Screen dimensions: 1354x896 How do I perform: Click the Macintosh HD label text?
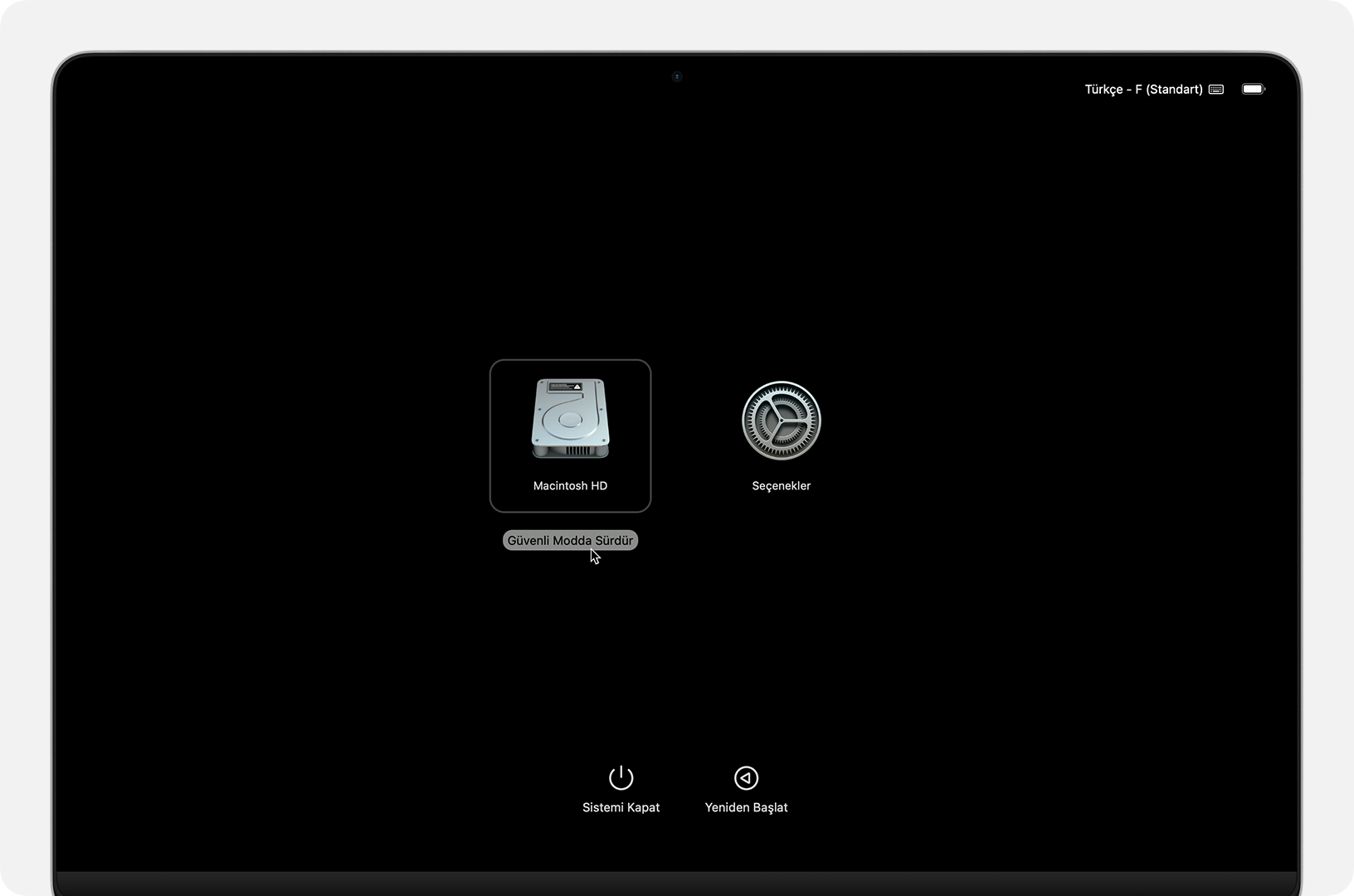click(570, 485)
